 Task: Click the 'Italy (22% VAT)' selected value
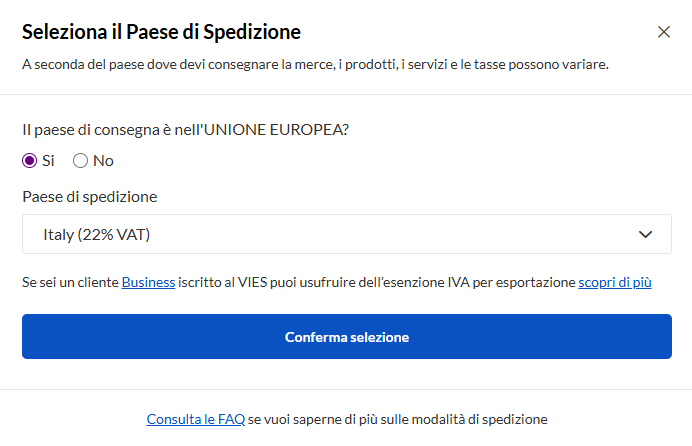click(97, 234)
